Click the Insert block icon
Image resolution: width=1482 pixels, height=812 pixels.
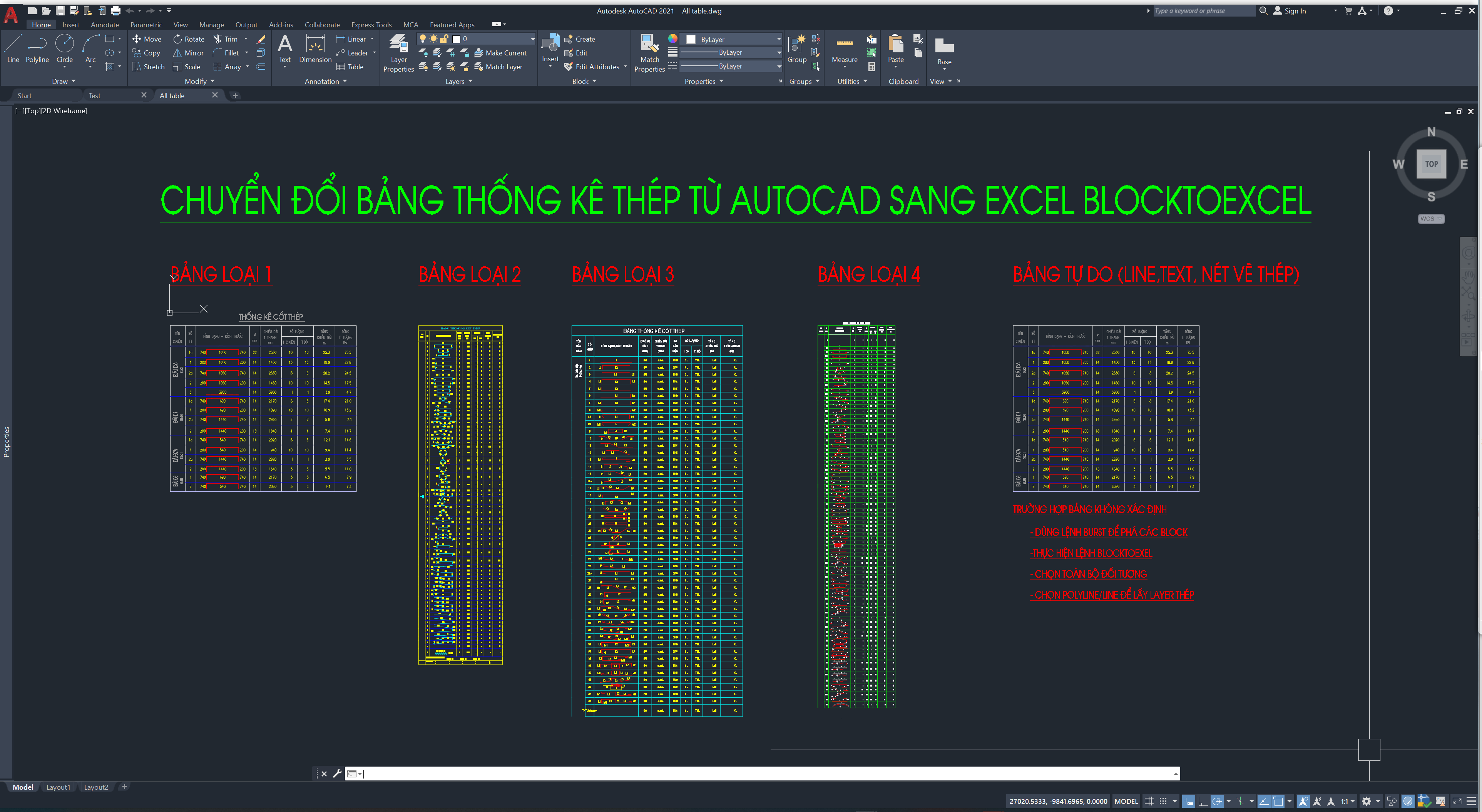tap(550, 44)
